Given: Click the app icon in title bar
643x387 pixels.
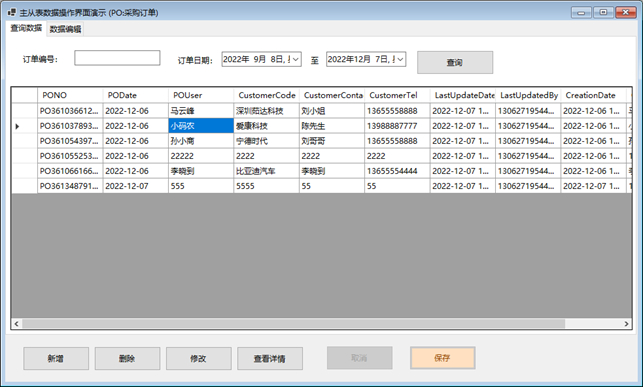Looking at the screenshot, I should tap(11, 12).
